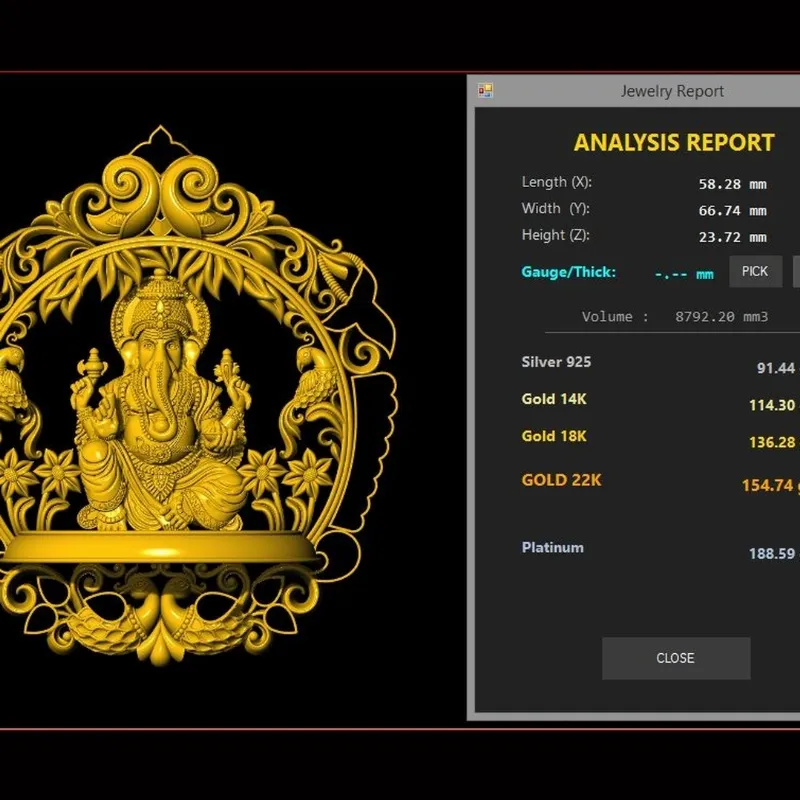
Task: Select the Platinum weight 188.59
Action: pos(772,554)
